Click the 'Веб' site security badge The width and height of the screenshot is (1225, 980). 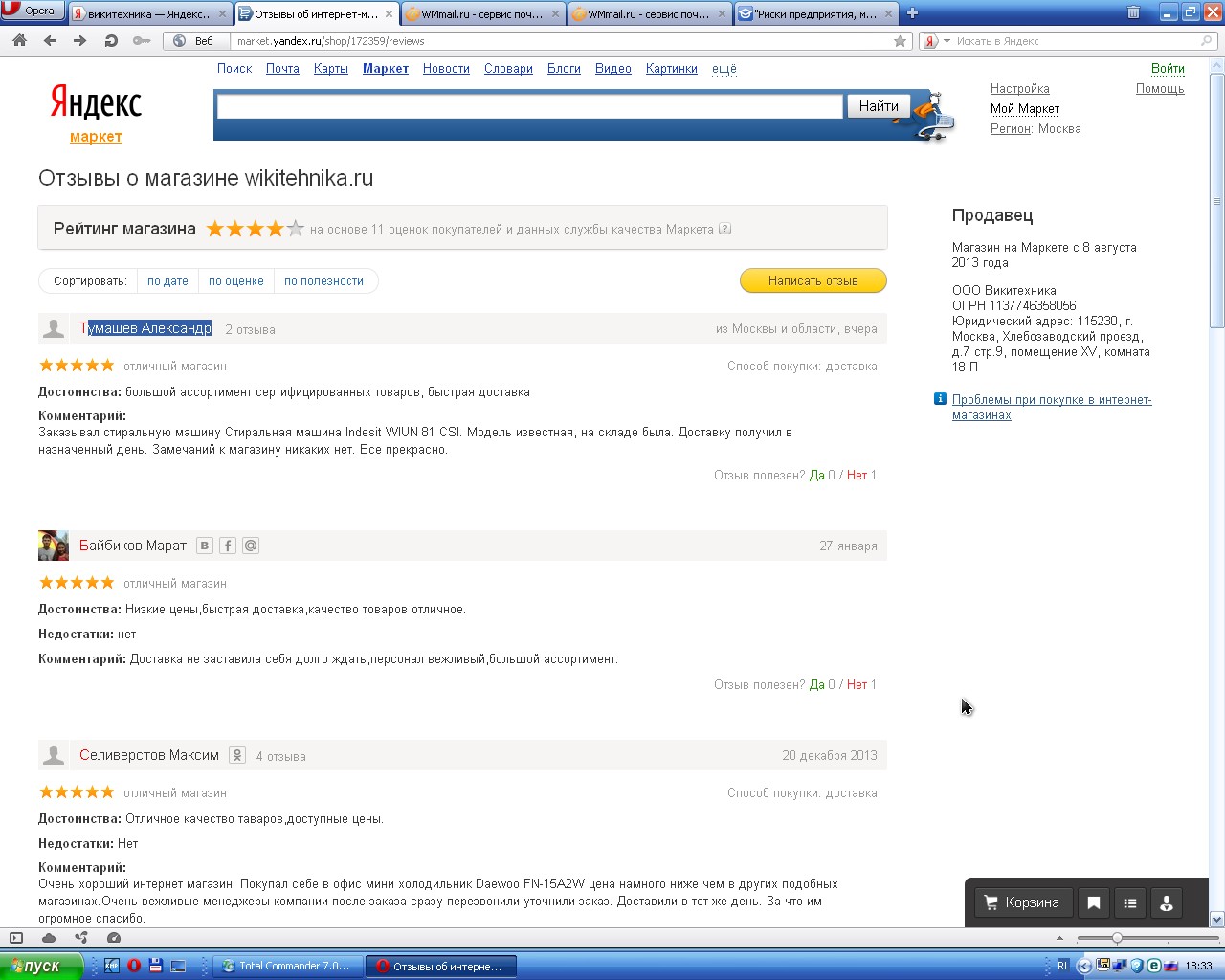[195, 41]
